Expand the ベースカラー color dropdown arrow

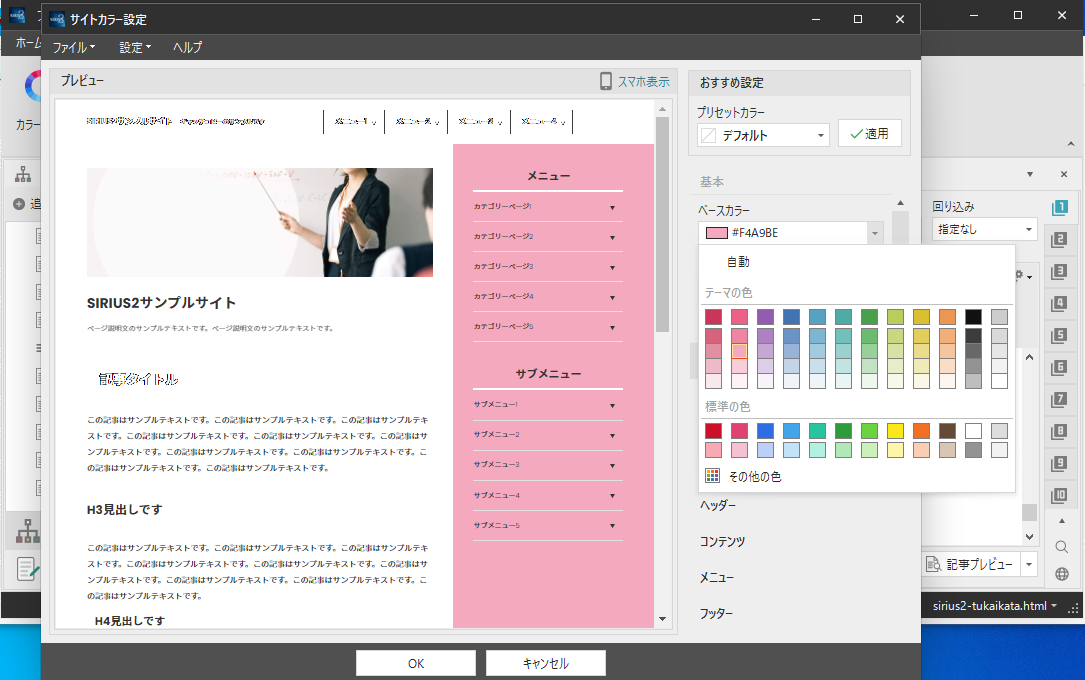coord(876,233)
